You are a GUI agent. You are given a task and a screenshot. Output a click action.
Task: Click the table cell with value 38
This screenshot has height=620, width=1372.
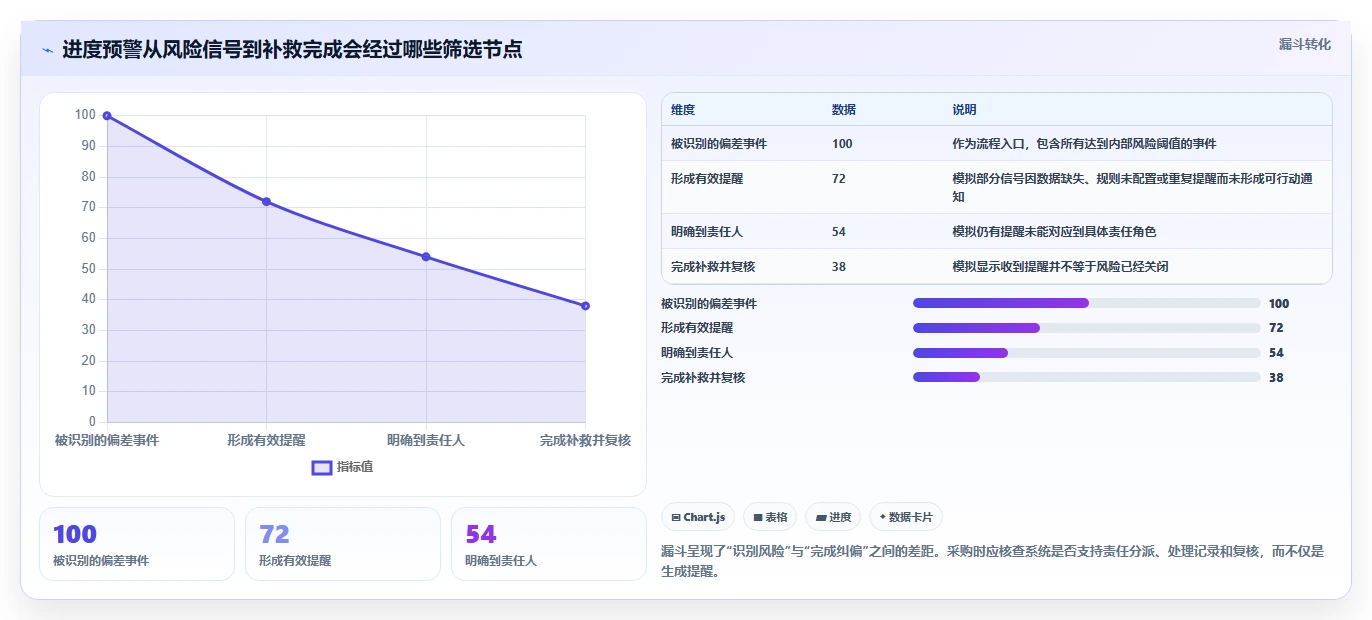tap(839, 267)
